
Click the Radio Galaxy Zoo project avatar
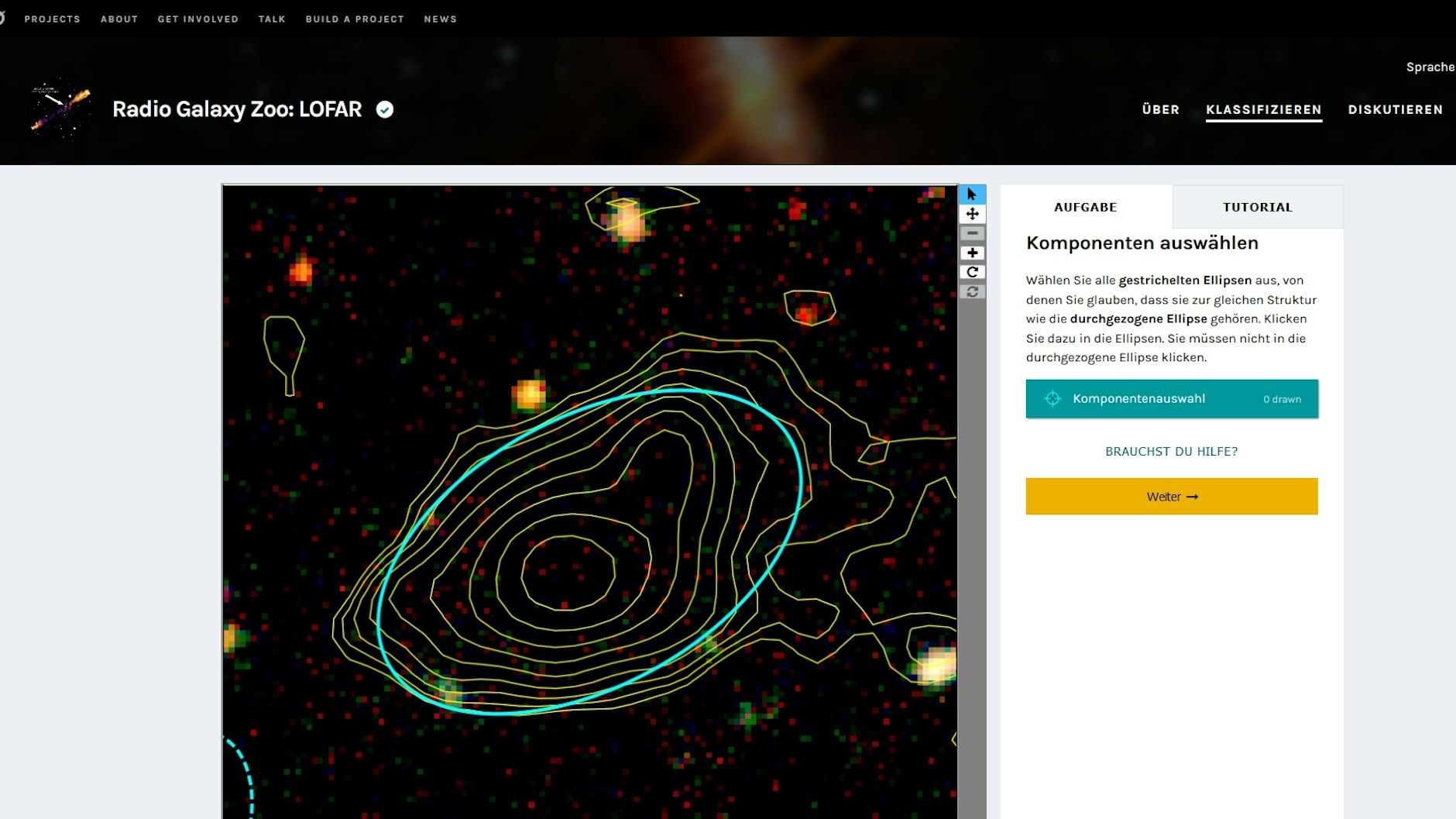60,109
